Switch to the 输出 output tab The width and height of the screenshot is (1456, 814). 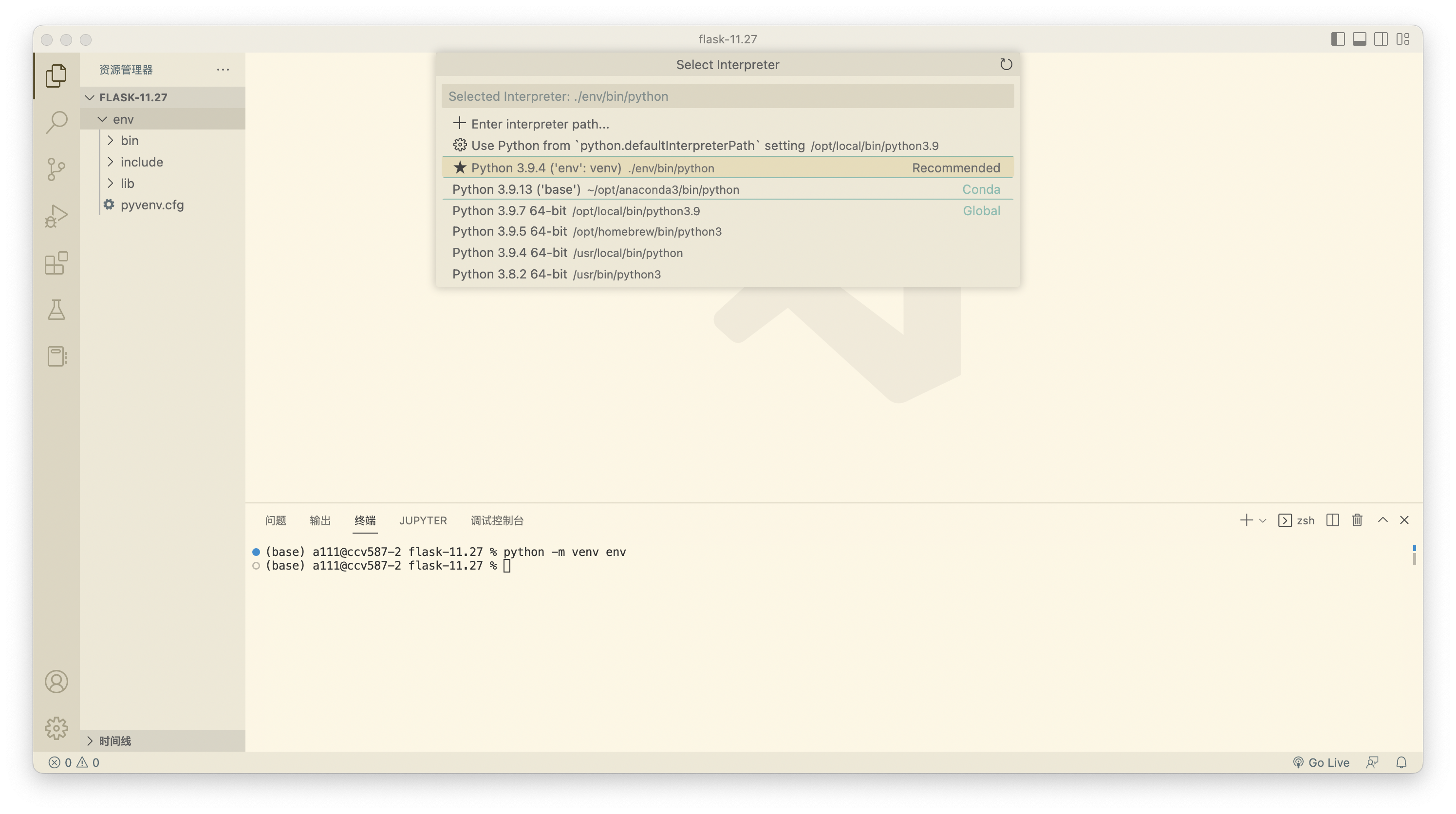[320, 520]
